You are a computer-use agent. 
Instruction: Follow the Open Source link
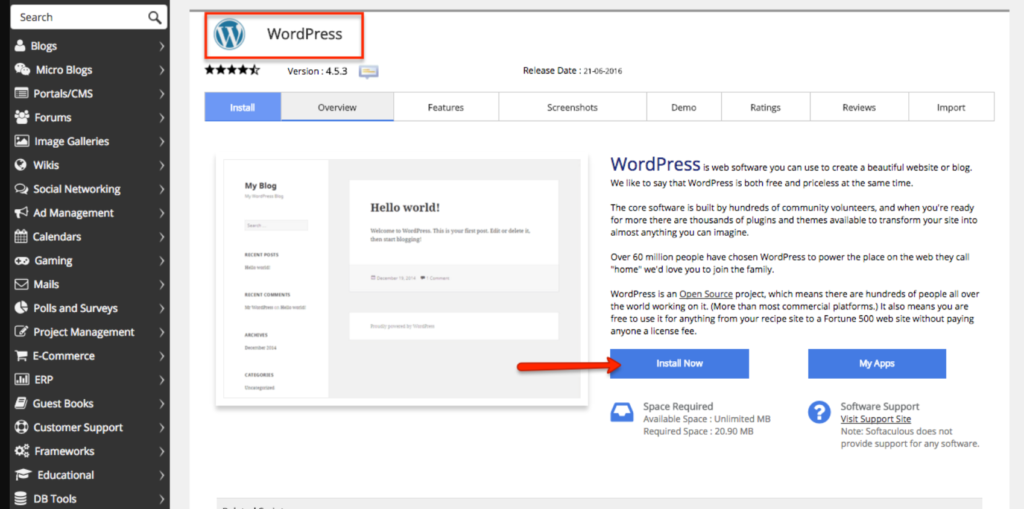(706, 294)
